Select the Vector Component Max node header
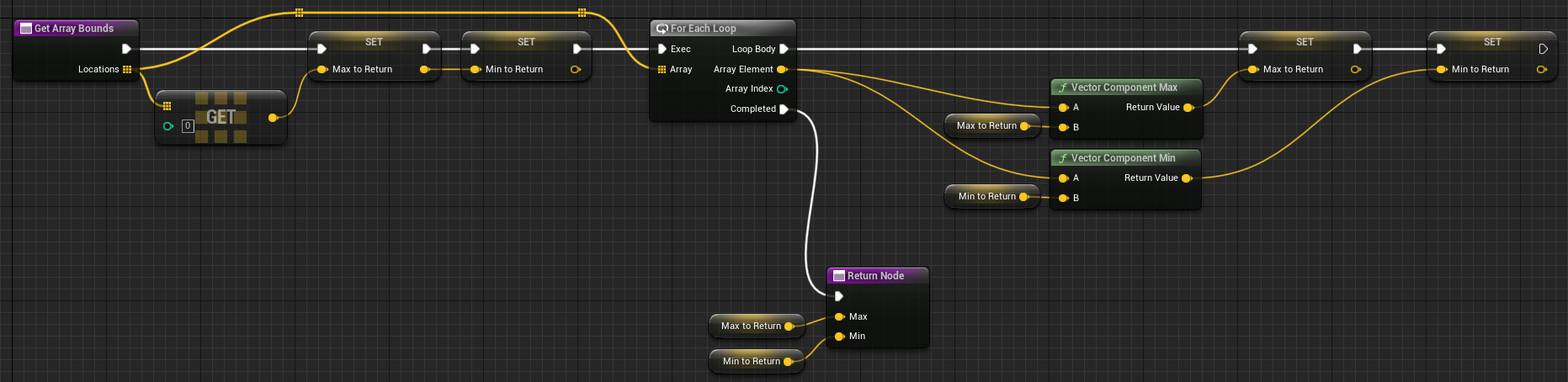The height and width of the screenshot is (382, 1568). 1124,88
